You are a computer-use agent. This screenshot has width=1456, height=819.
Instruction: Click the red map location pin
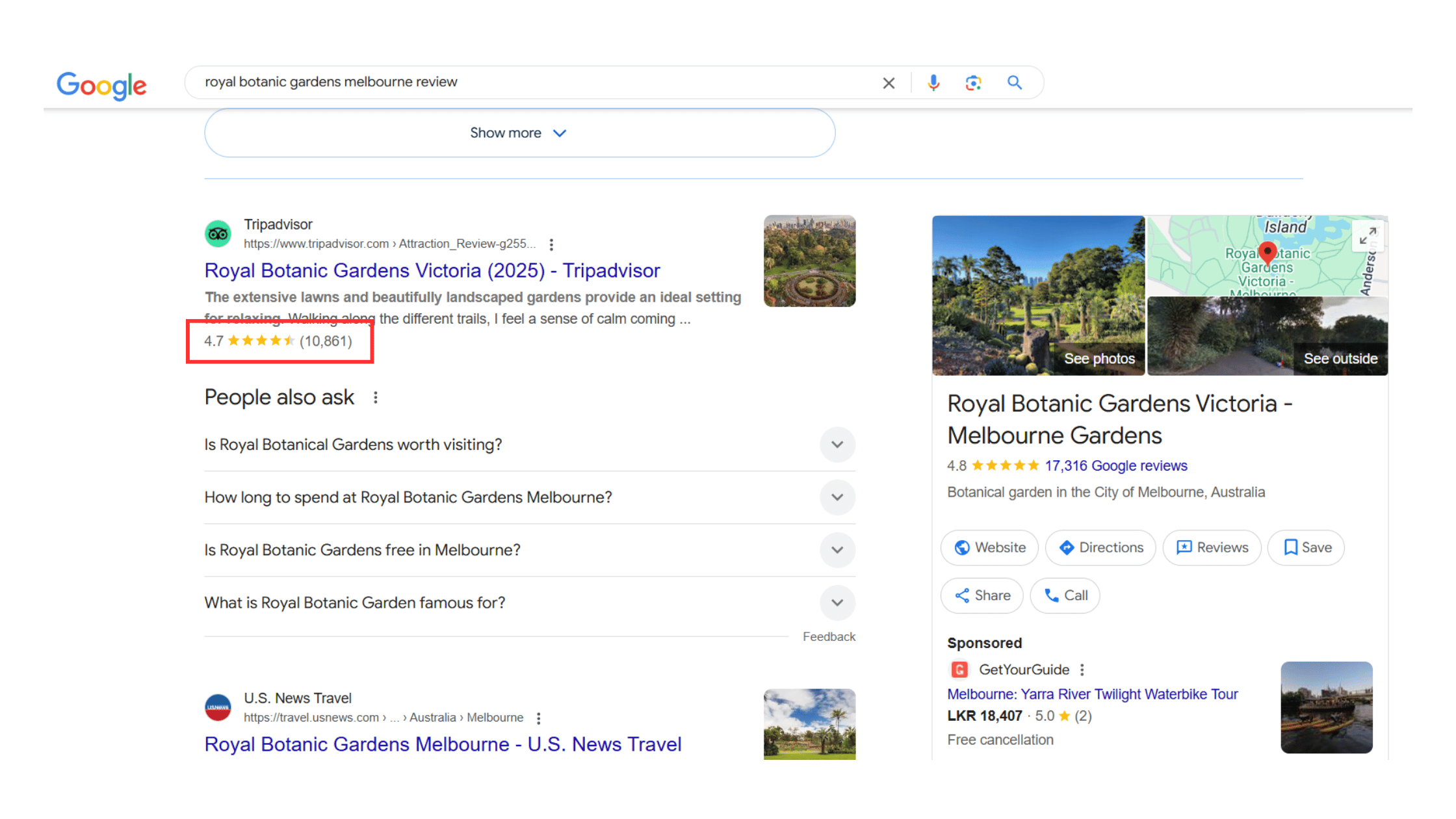tap(1267, 252)
